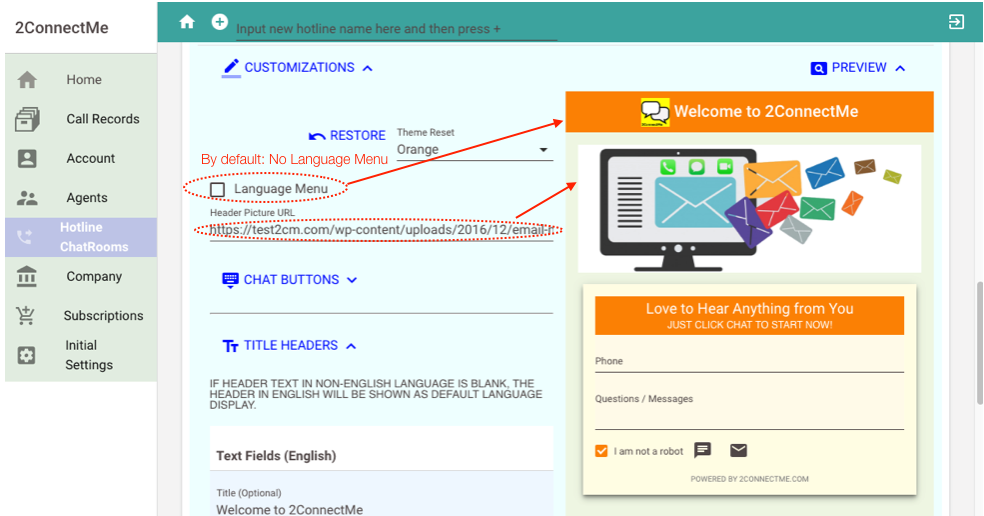Click the Call Records icon in sidebar
The image size is (984, 516).
click(27, 119)
